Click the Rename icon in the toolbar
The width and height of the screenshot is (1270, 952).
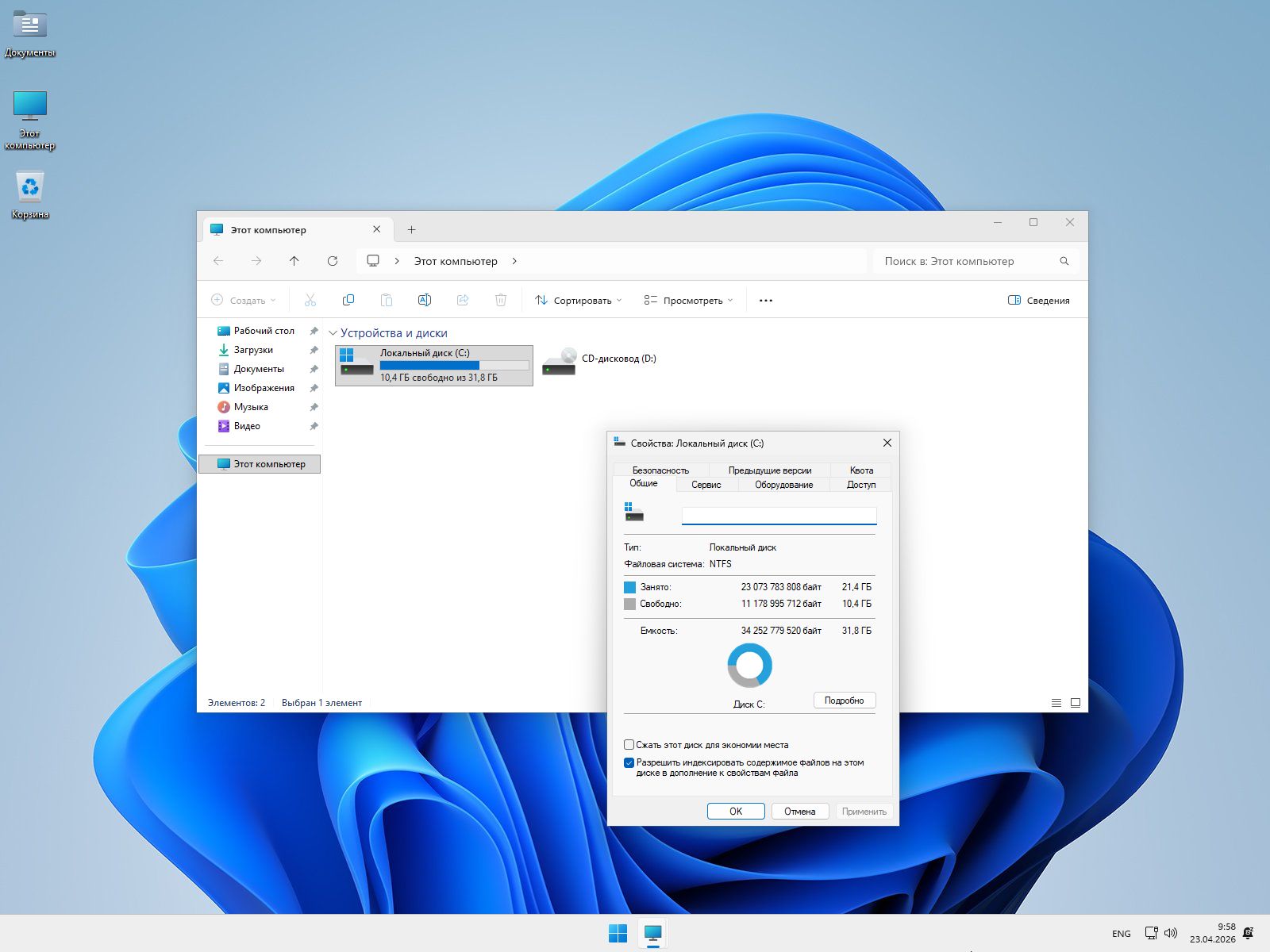pyautogui.click(x=424, y=300)
